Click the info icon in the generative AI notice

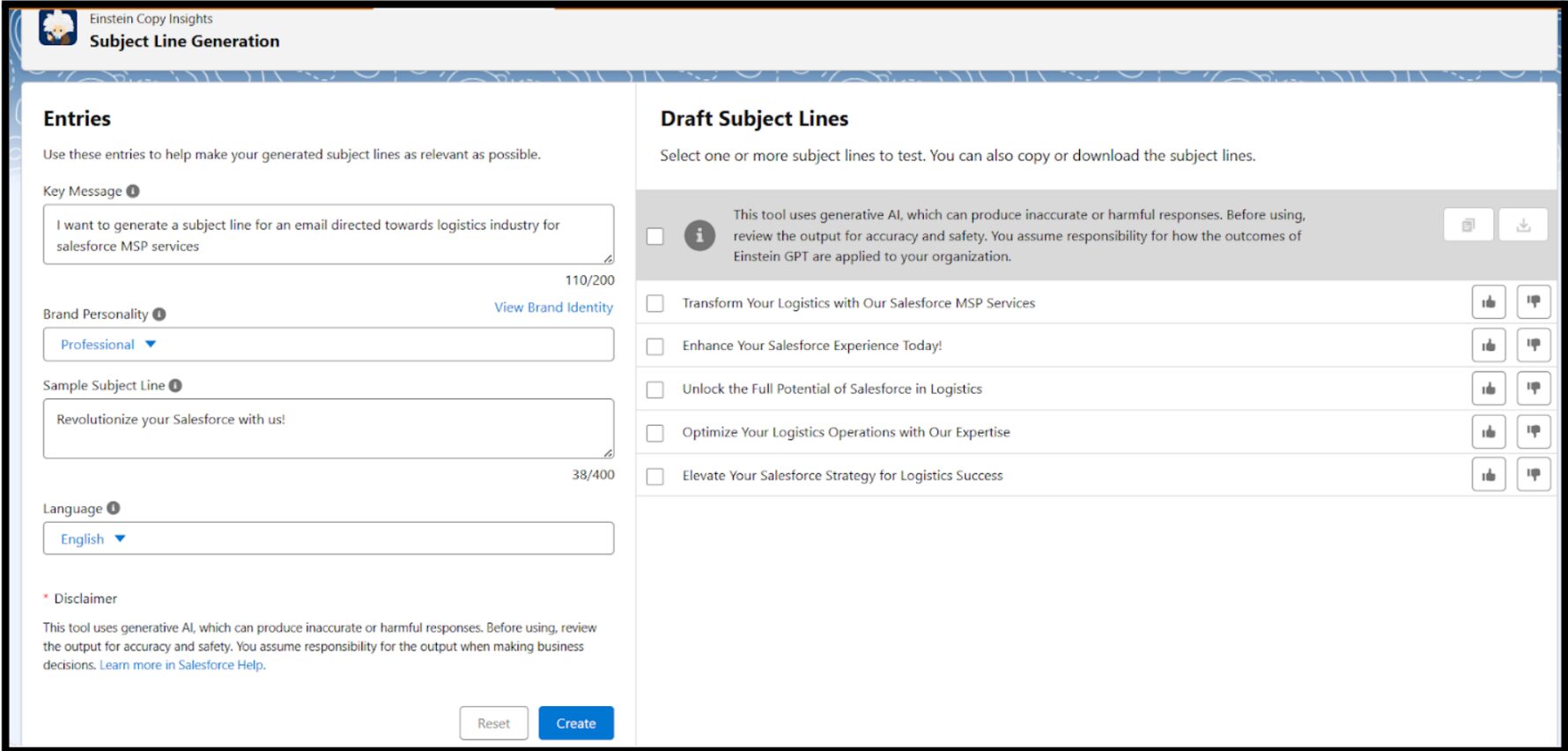point(699,235)
